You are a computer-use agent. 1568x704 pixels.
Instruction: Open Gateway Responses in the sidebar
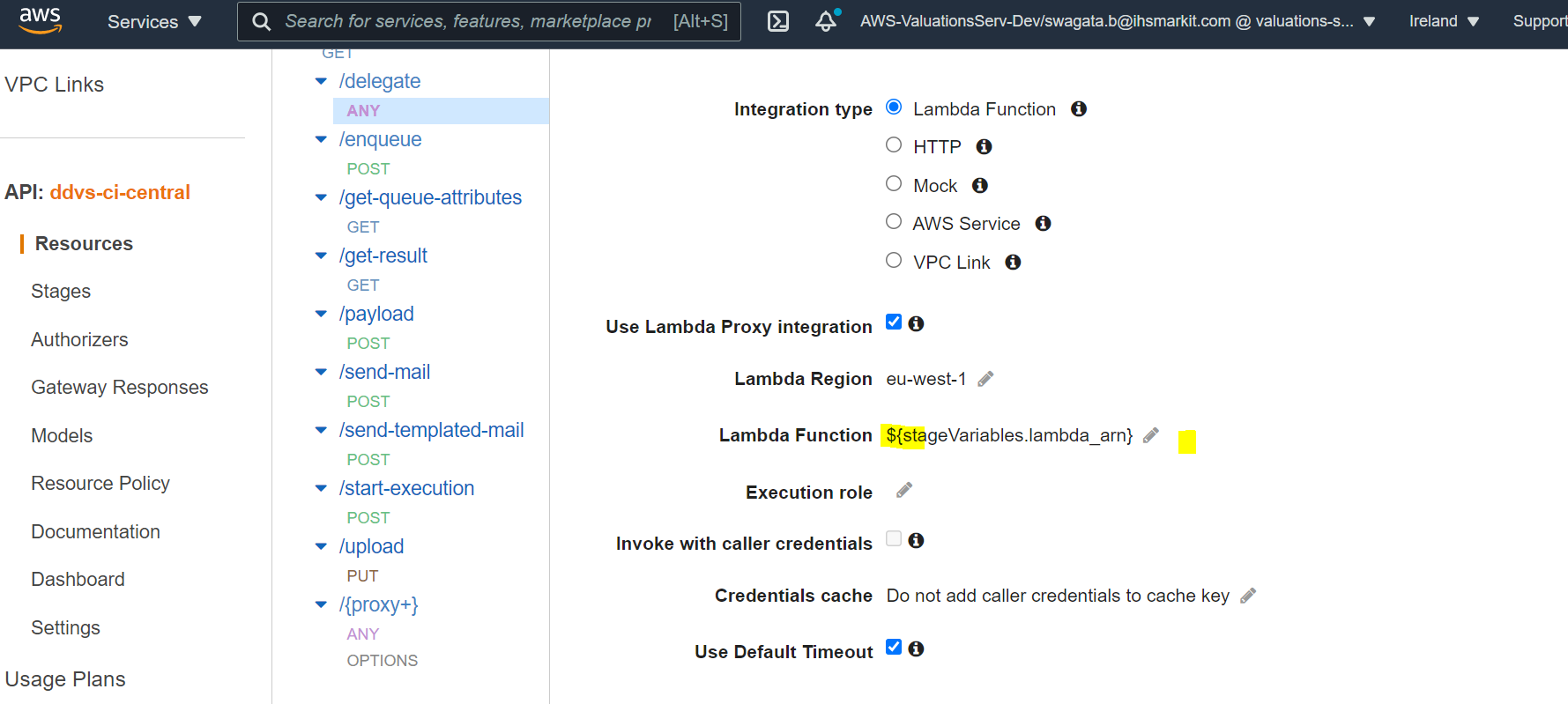(x=120, y=388)
